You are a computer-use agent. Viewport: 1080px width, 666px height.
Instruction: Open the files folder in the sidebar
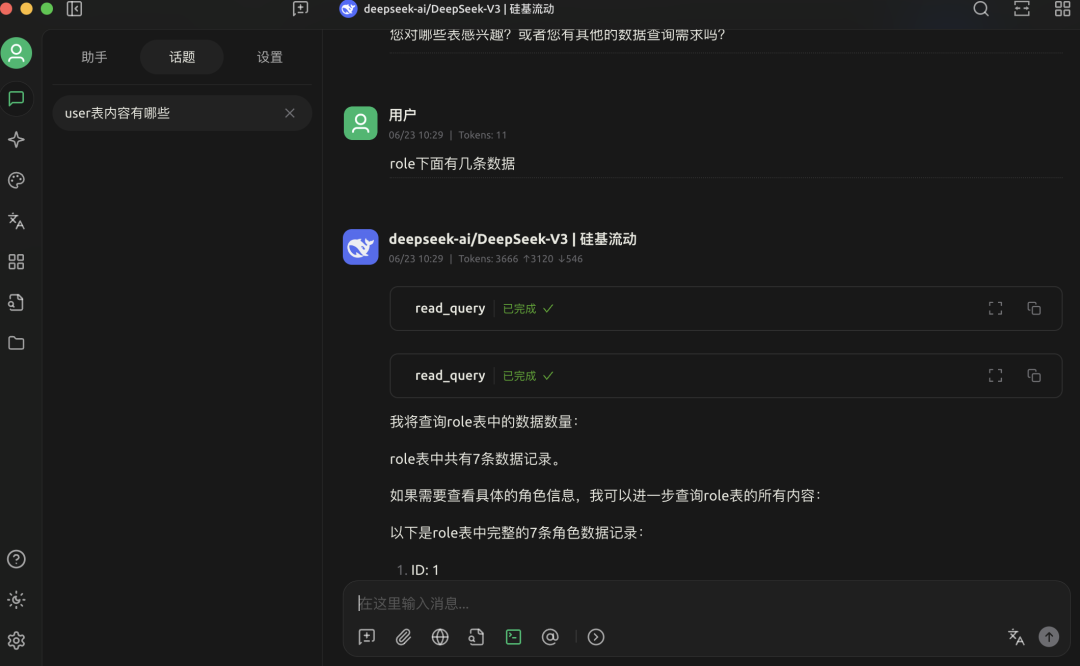[16, 343]
